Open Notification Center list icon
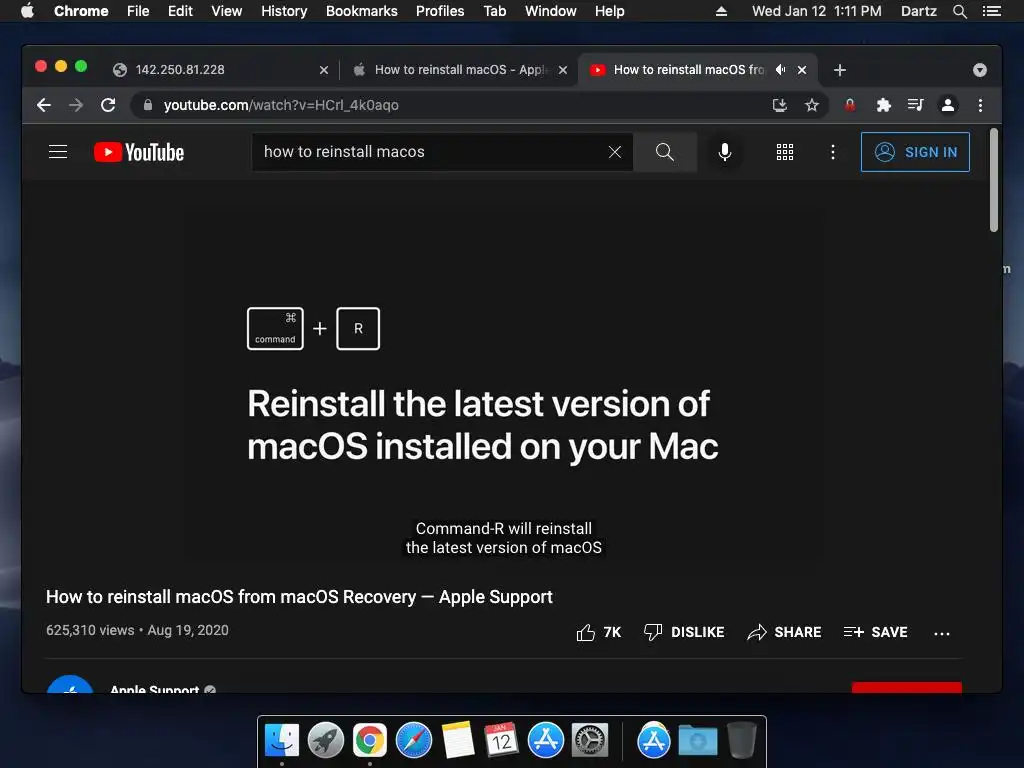The width and height of the screenshot is (1024, 768). [991, 11]
